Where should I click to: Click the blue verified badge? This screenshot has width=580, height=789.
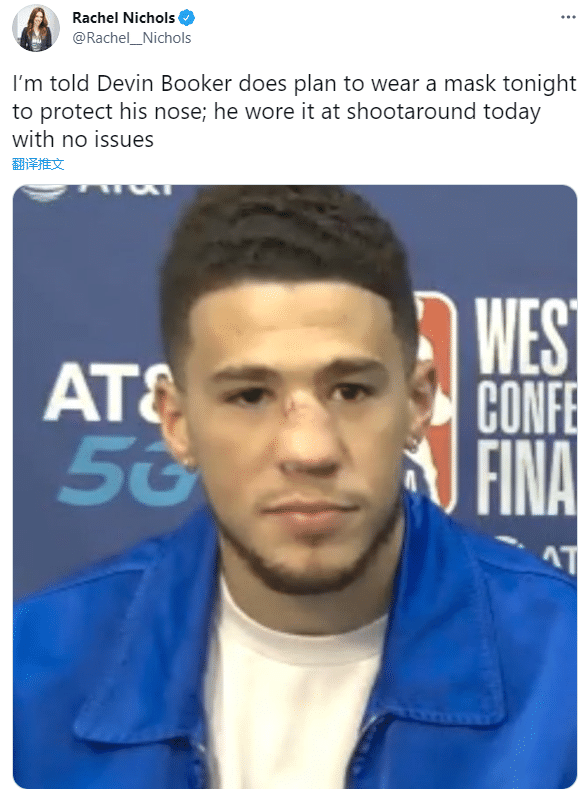coord(187,18)
